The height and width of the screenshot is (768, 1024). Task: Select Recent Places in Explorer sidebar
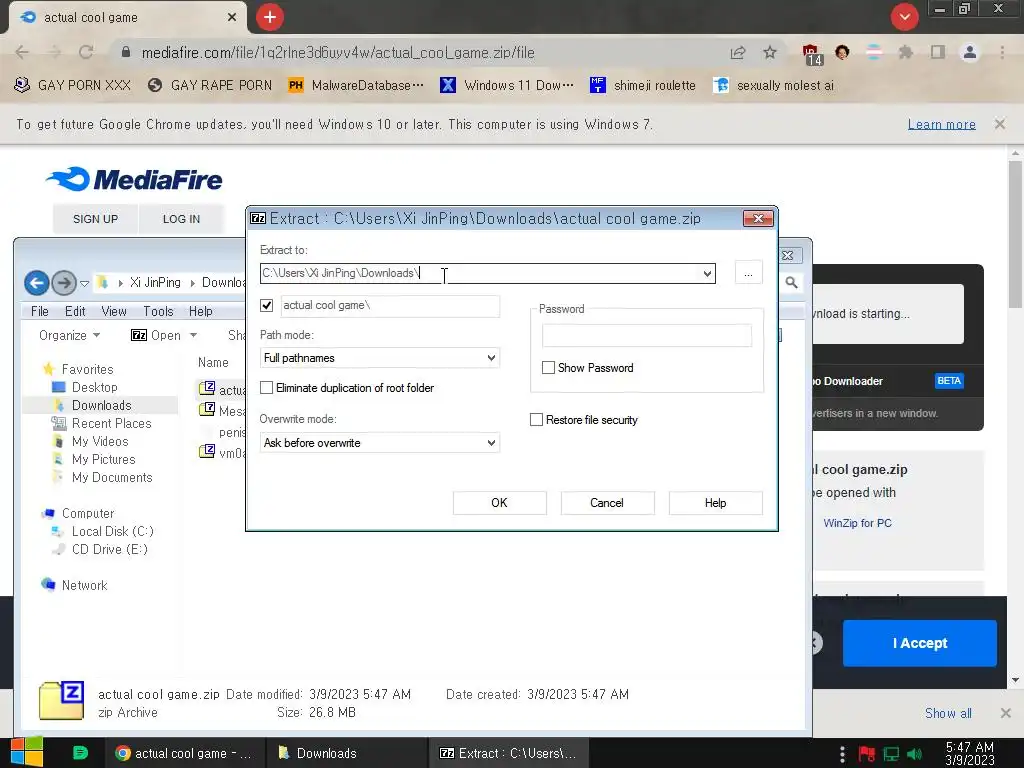[111, 423]
